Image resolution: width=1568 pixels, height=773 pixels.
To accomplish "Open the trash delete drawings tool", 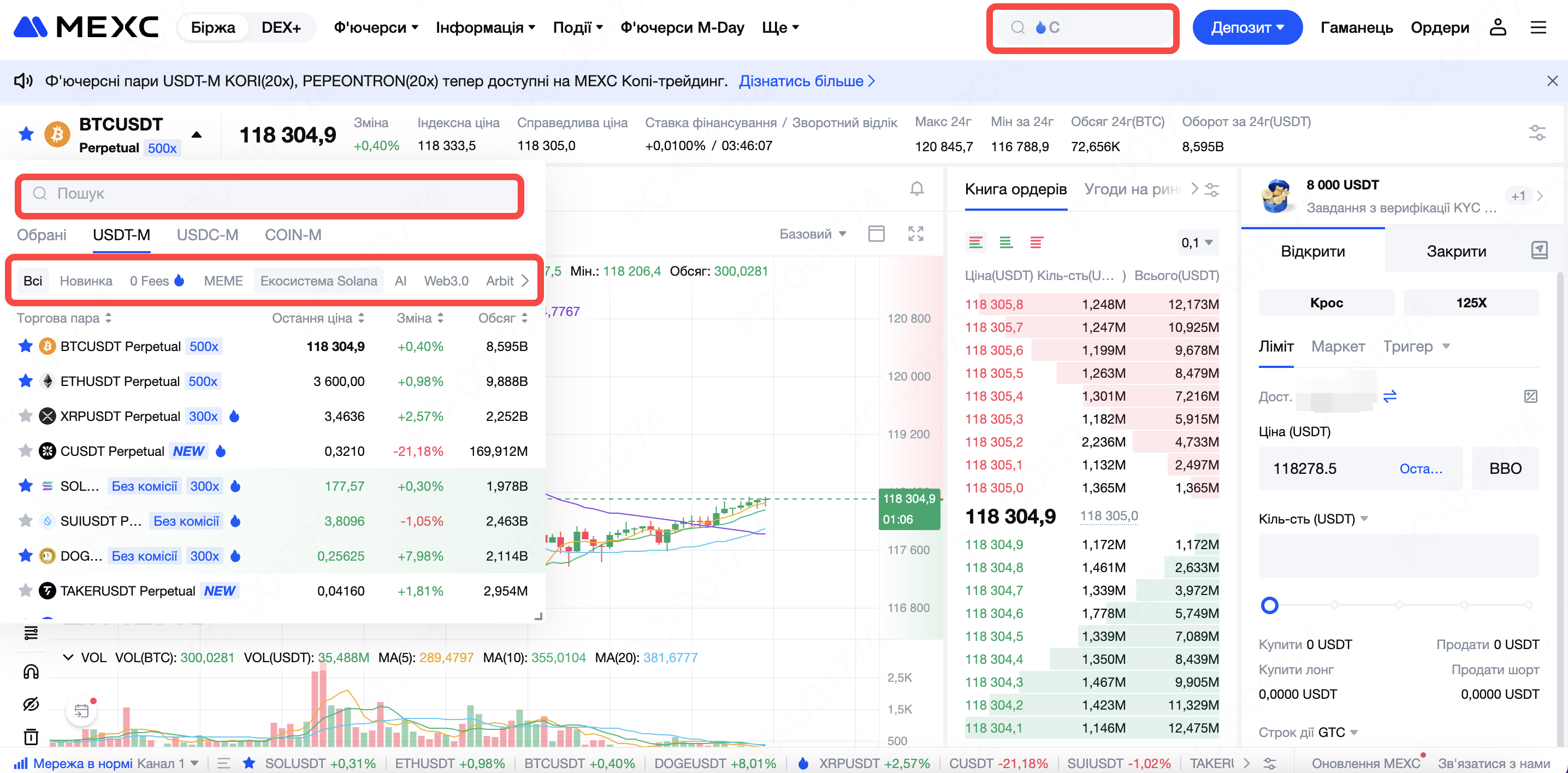I will 31,736.
